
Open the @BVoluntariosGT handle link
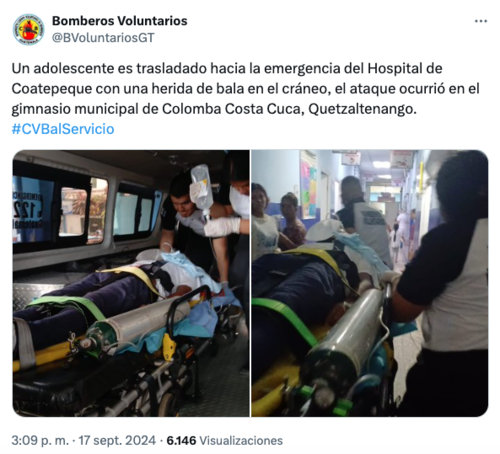(x=103, y=38)
